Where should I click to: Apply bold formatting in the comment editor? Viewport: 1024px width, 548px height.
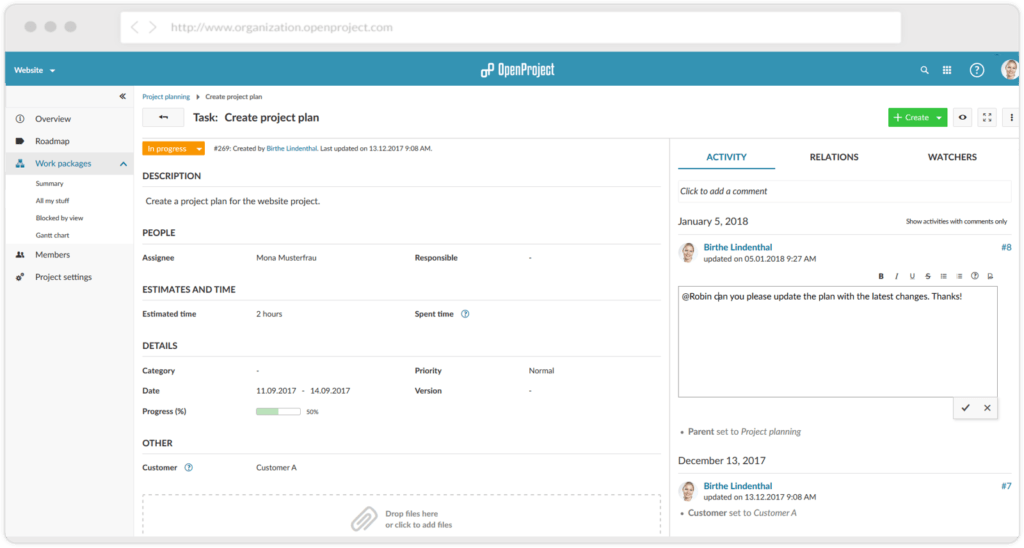(881, 276)
